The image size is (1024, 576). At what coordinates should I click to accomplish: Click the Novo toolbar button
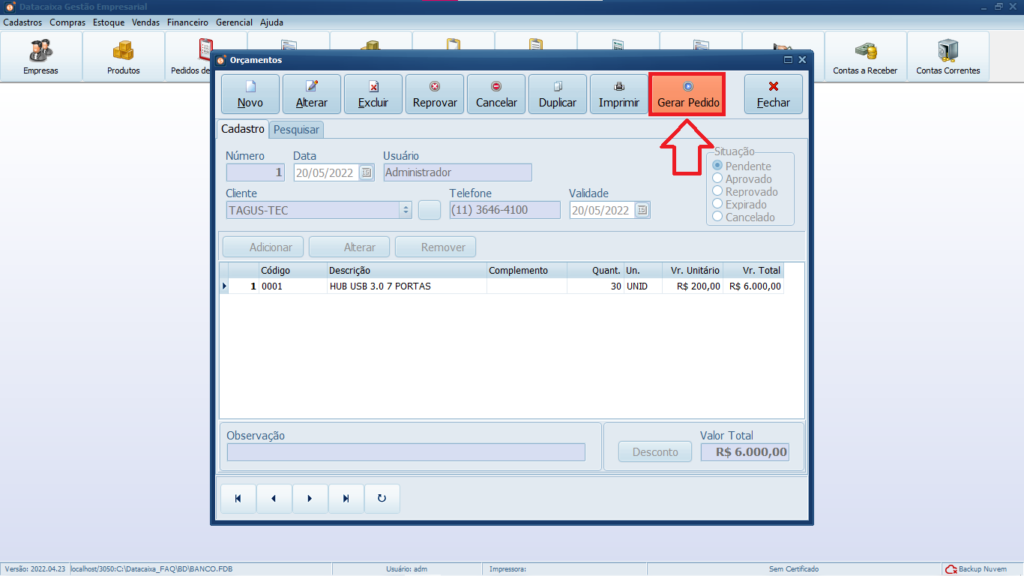point(250,94)
